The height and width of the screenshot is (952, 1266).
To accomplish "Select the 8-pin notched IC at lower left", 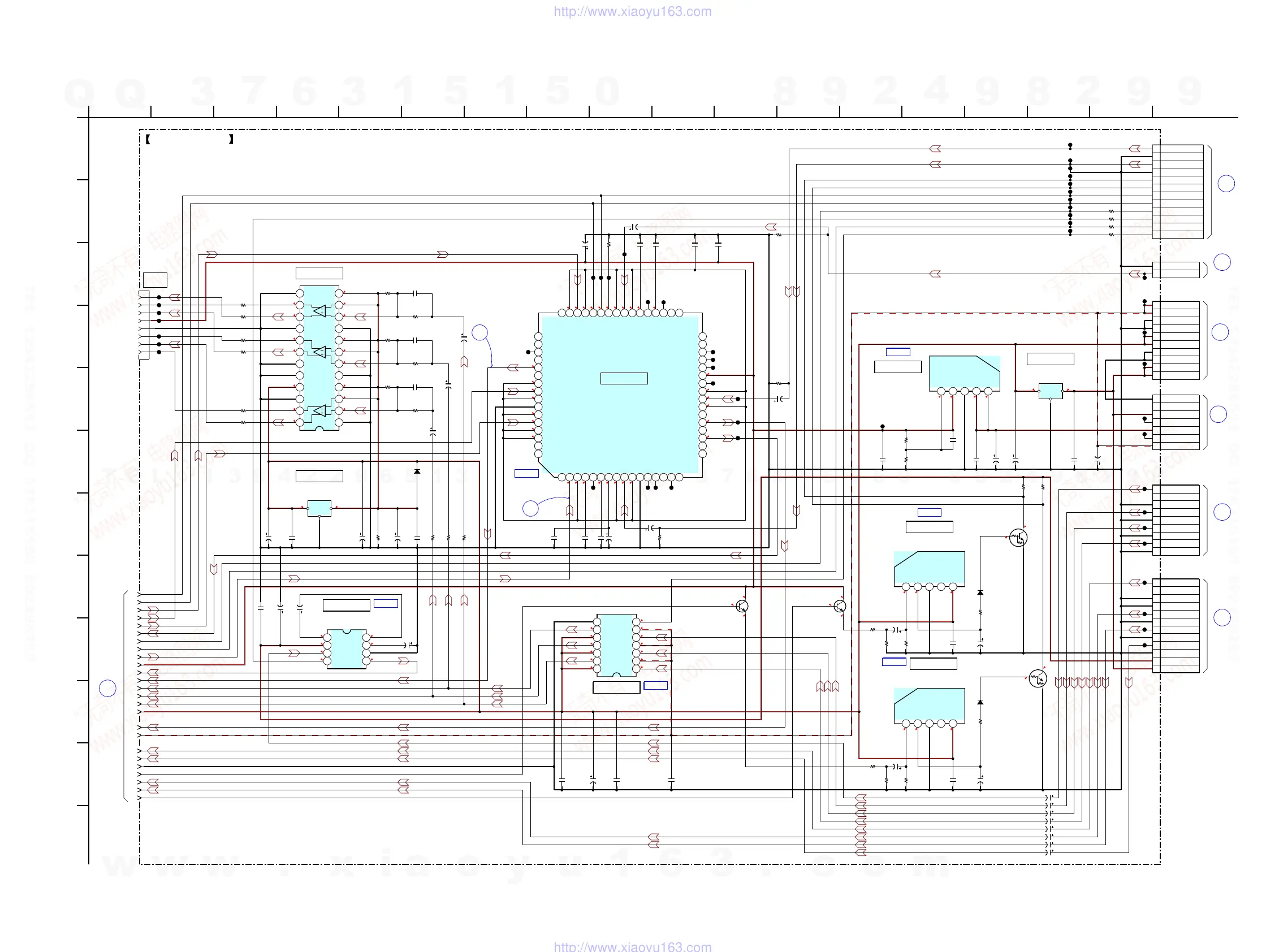I will tap(346, 649).
